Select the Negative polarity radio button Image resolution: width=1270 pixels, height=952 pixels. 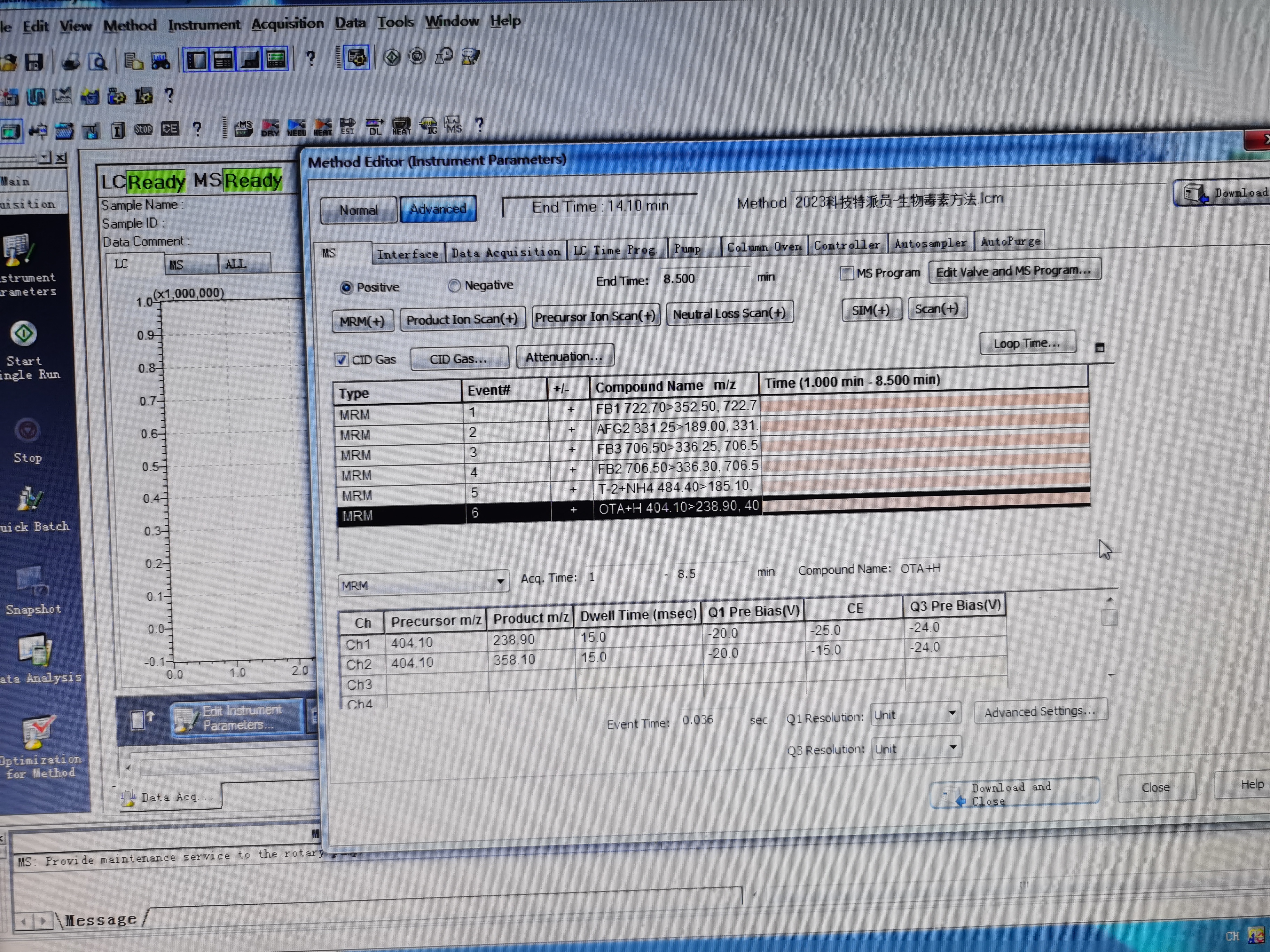click(x=454, y=285)
